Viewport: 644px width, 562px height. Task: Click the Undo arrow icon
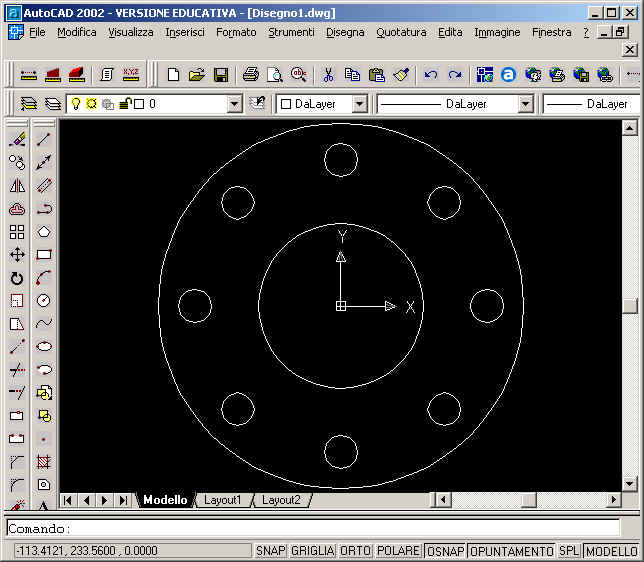coord(431,75)
